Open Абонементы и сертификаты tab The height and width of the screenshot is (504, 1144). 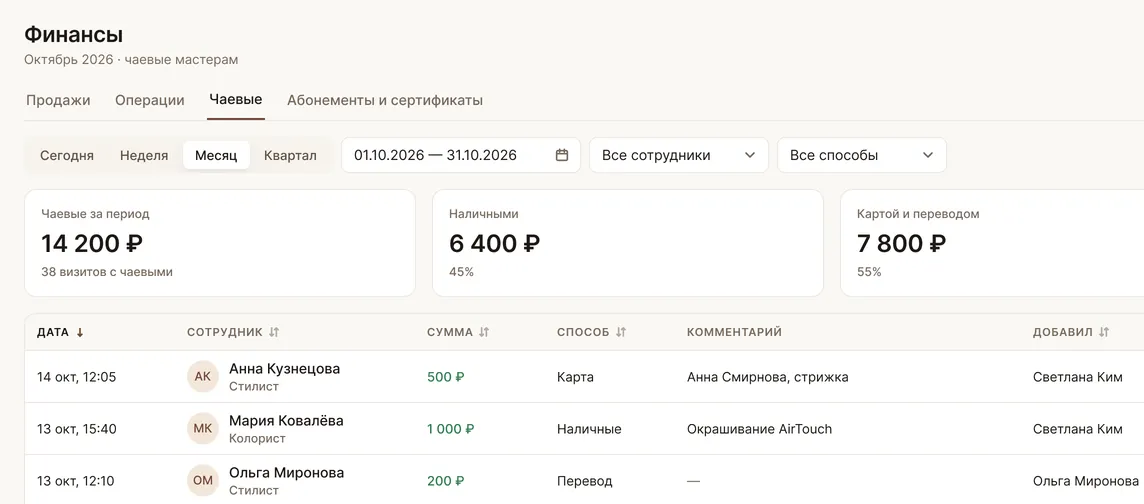point(384,100)
